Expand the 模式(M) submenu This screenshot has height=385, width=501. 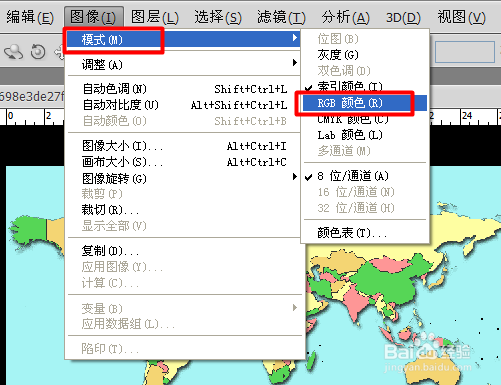coord(183,39)
